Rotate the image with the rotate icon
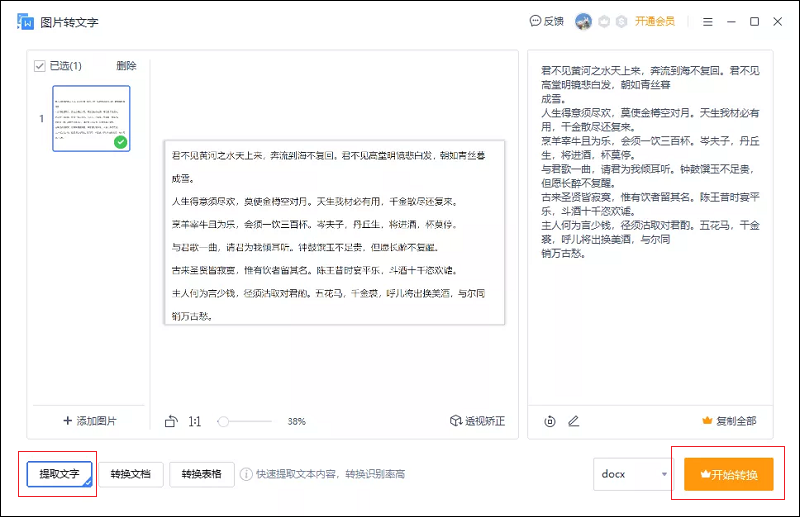Screen dimensions: 800x518 (x=171, y=421)
